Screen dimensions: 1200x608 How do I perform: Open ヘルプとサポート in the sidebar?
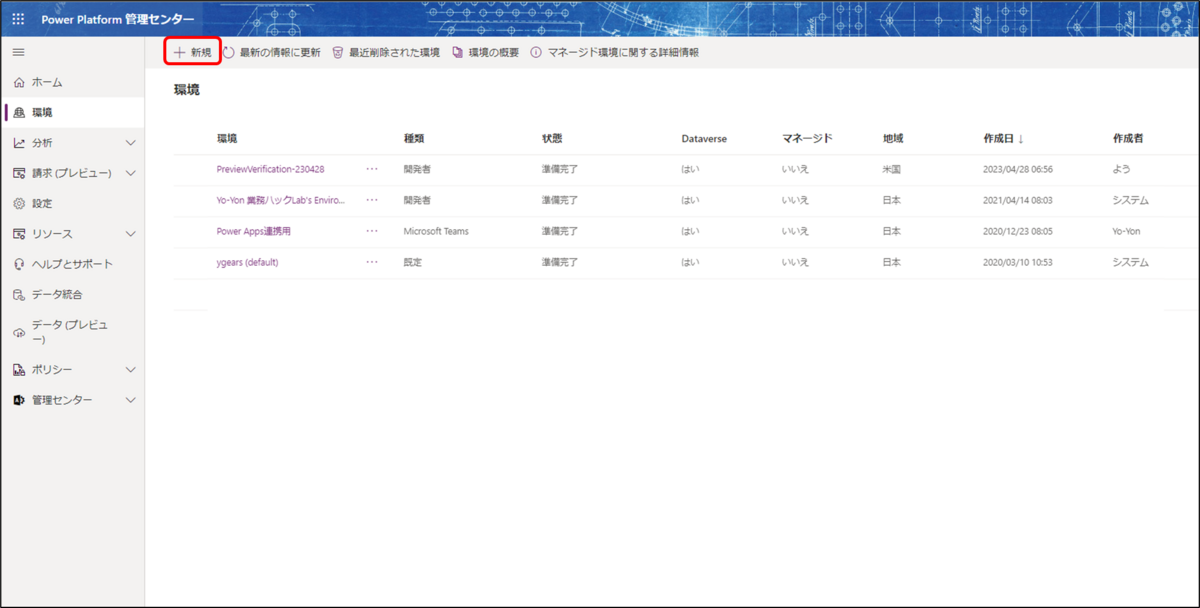tap(72, 264)
